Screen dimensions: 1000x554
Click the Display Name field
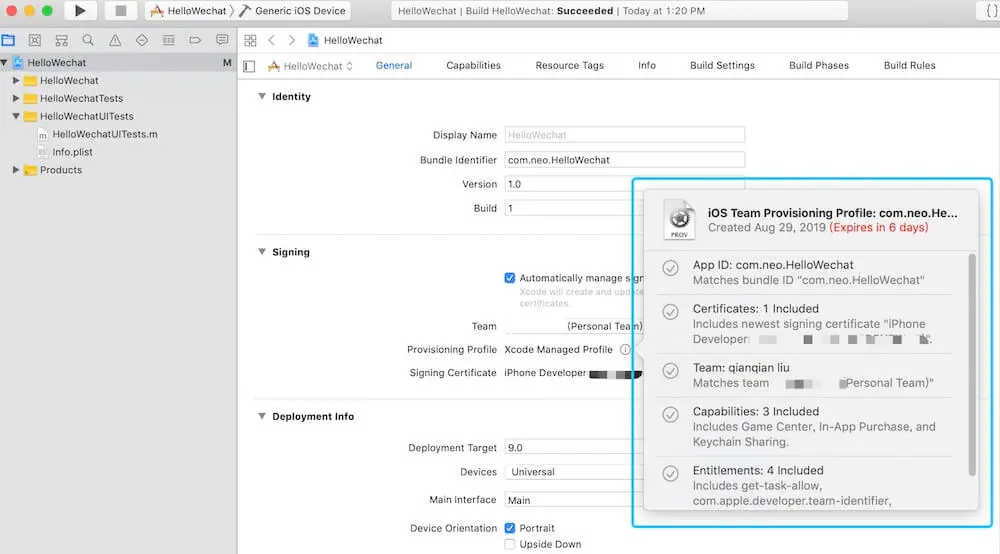[x=624, y=135]
